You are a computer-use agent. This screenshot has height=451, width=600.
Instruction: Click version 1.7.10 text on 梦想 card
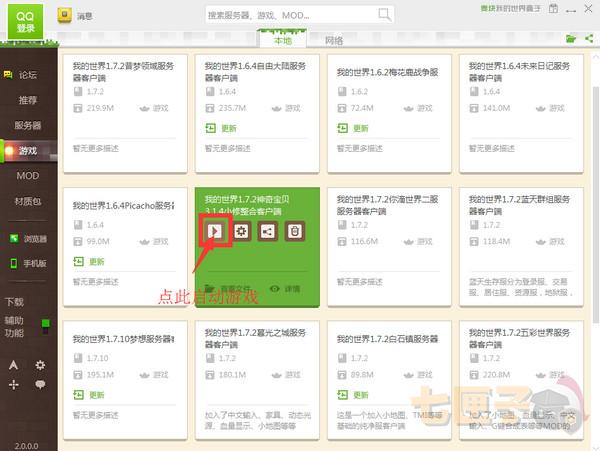pyautogui.click(x=97, y=358)
